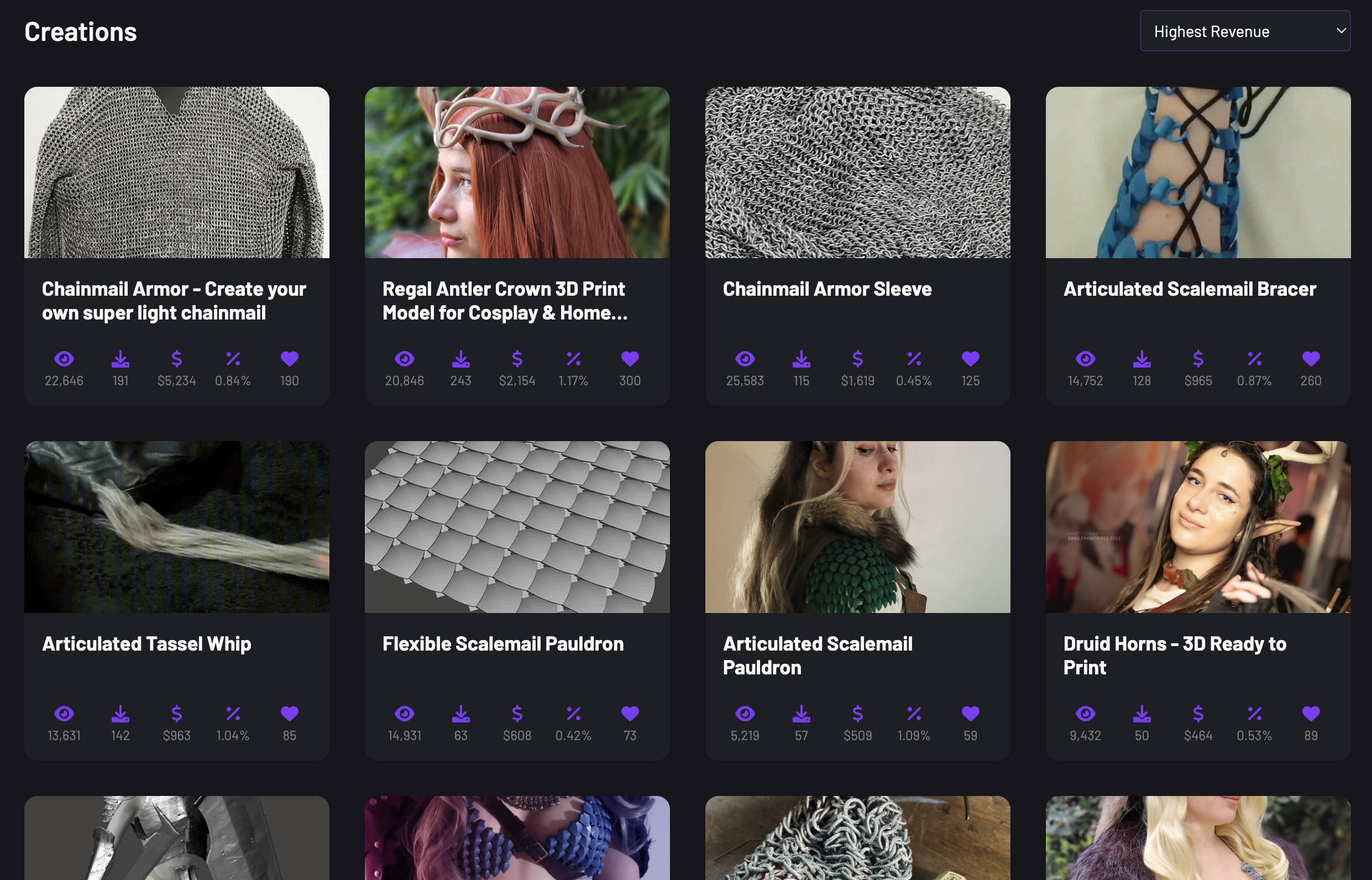1372x880 pixels.
Task: Click percent icon above 1.17%
Action: 573,359
